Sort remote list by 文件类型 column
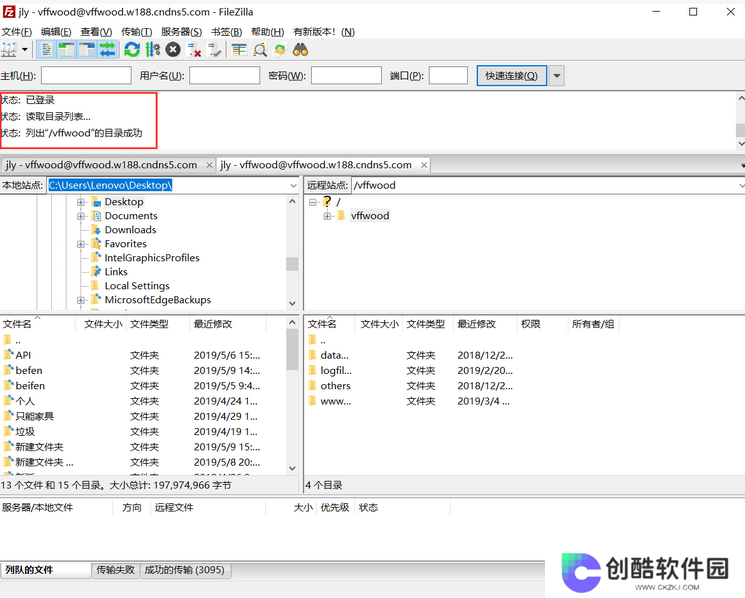This screenshot has width=745, height=598. [428, 324]
